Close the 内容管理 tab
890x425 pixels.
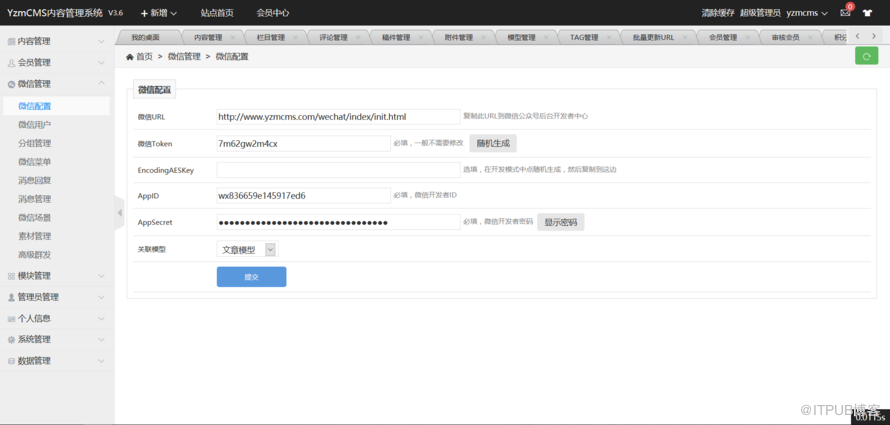pyautogui.click(x=233, y=37)
